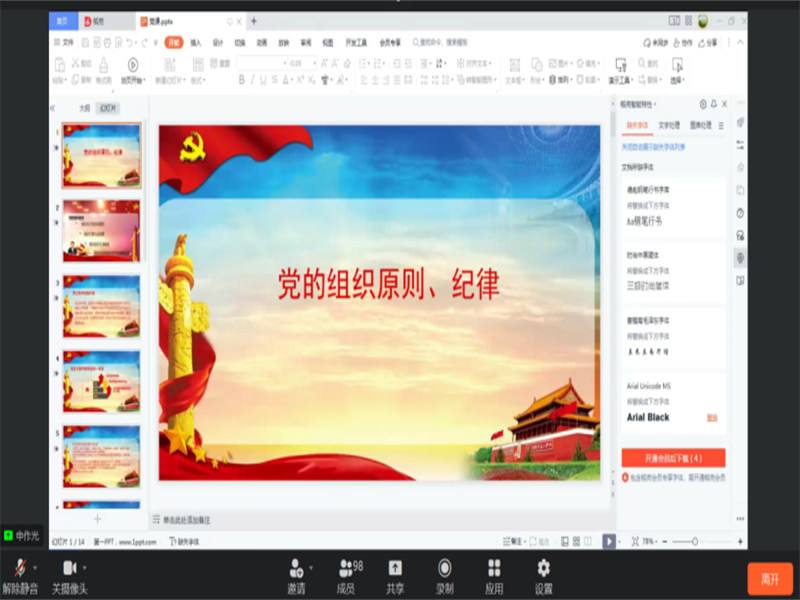800x600 pixels.
Task: Switch to the 插入 ribbon tab
Action: [196, 43]
